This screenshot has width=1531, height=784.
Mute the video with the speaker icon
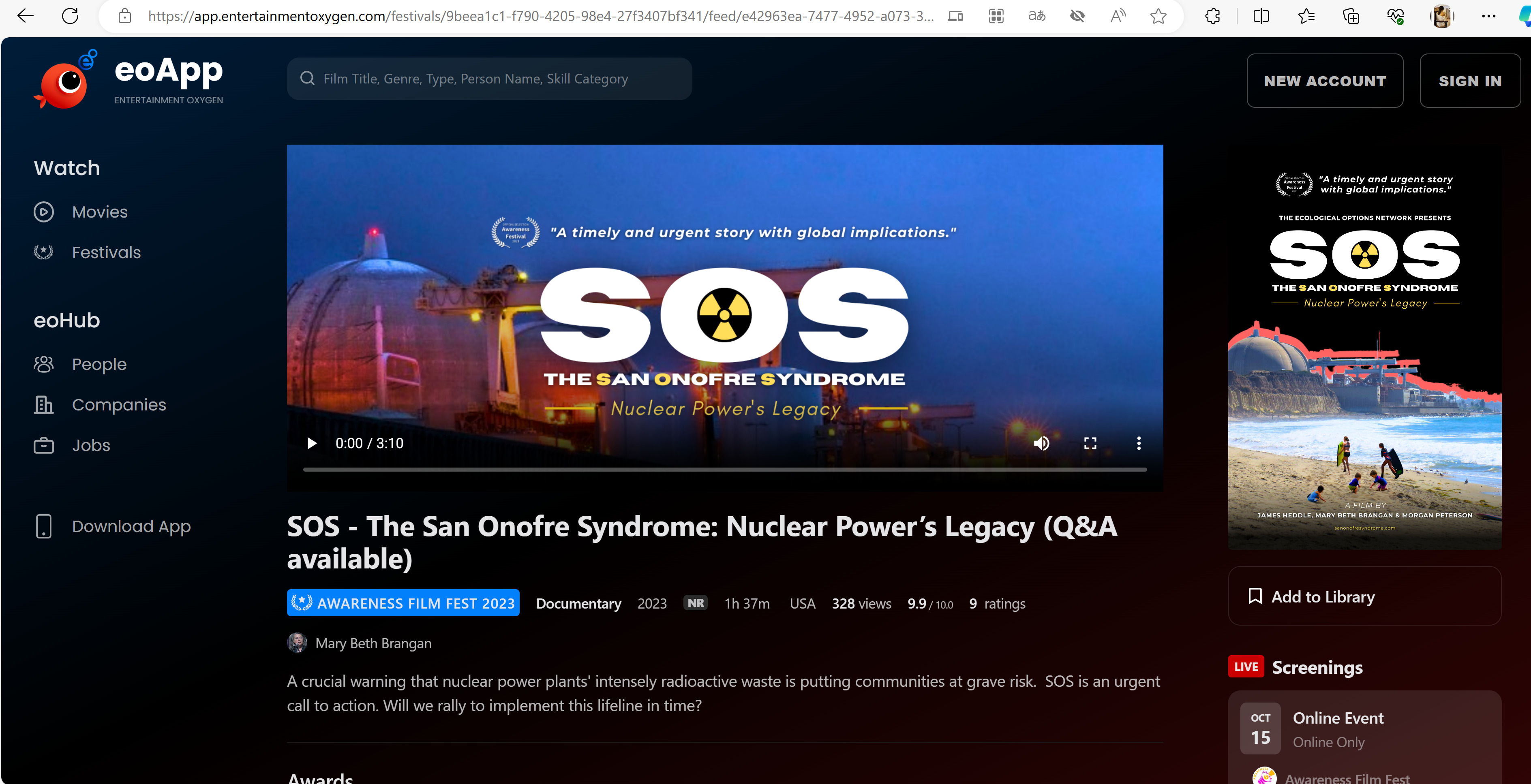[x=1041, y=443]
